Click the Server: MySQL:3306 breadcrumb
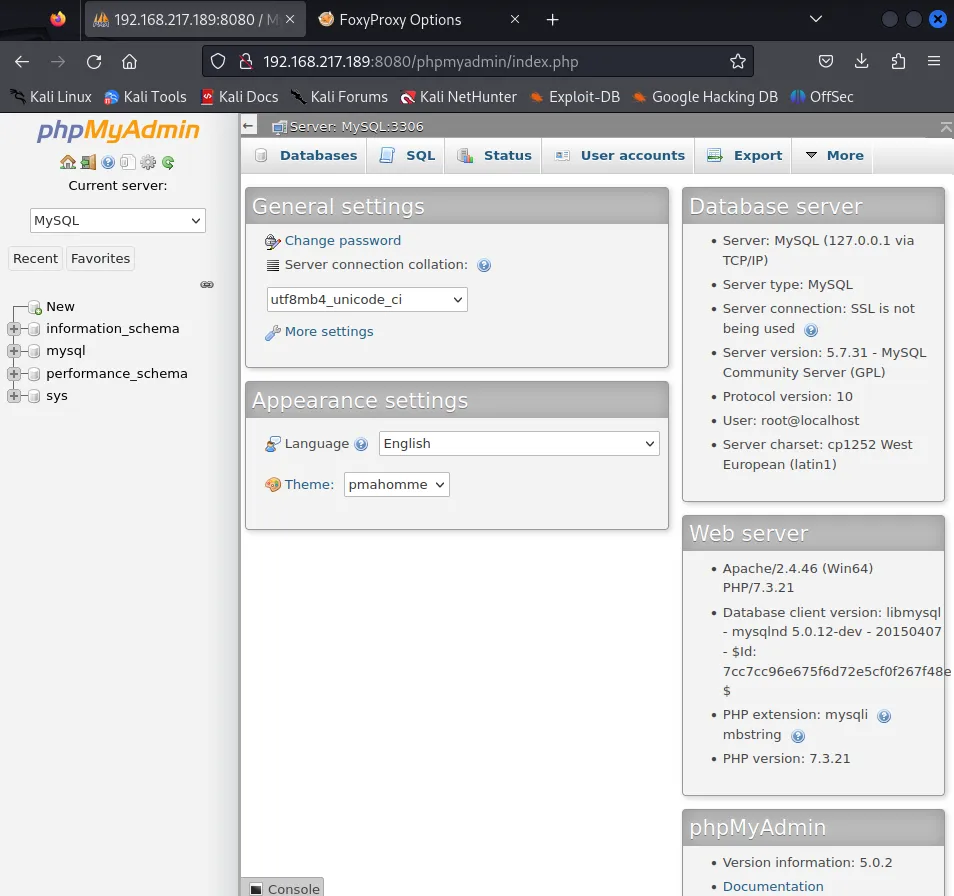Screen dimensions: 954x896 tap(356, 127)
